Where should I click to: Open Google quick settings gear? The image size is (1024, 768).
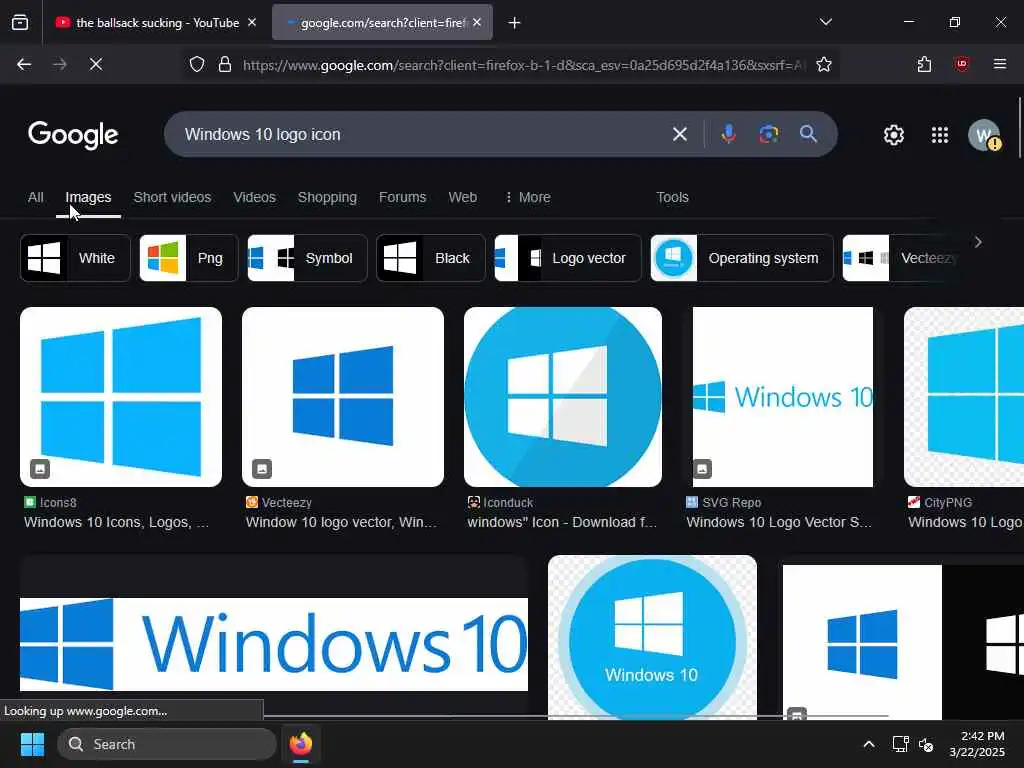coord(893,135)
